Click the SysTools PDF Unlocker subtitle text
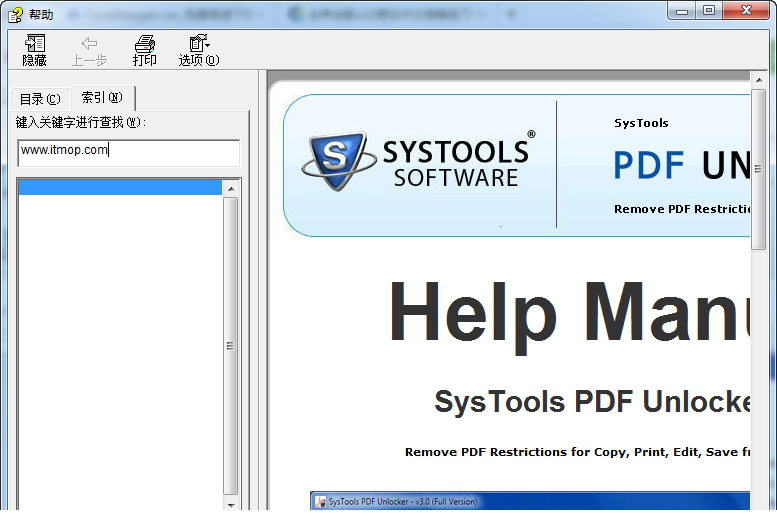Image resolution: width=777 pixels, height=530 pixels. click(592, 401)
